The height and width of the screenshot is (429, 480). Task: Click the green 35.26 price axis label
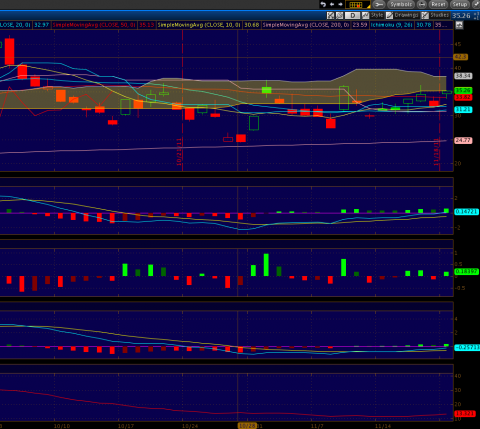click(463, 90)
